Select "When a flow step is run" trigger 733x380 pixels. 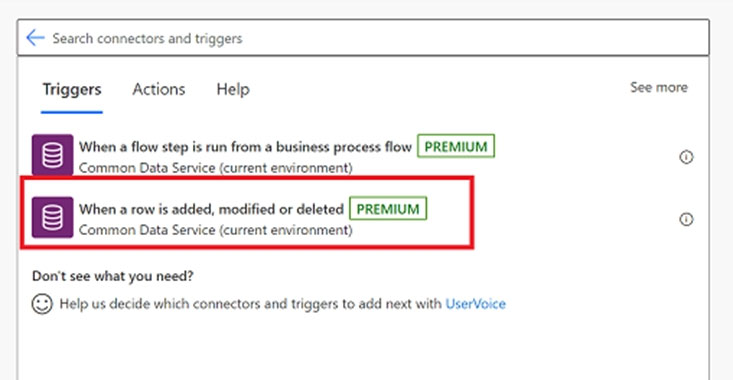pyautogui.click(x=245, y=147)
